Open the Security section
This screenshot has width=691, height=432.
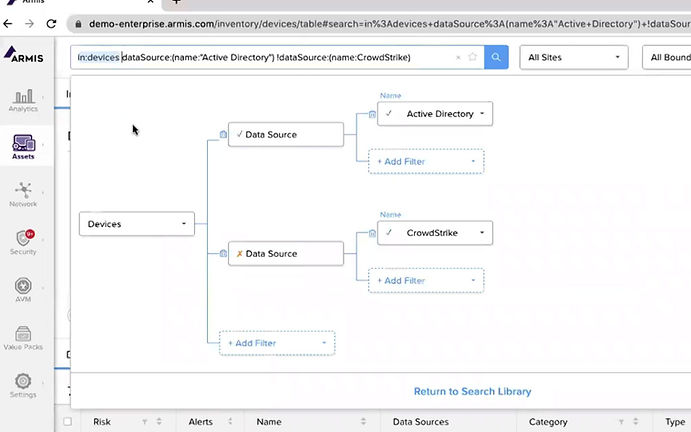point(23,242)
